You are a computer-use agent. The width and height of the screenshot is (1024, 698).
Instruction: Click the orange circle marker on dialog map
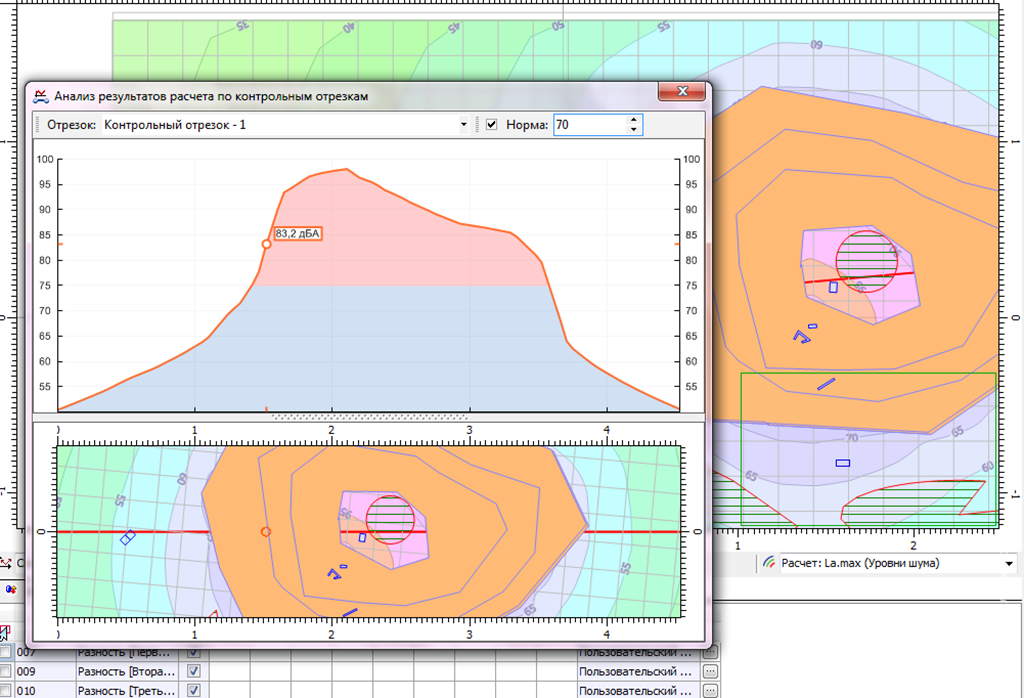coord(266,532)
